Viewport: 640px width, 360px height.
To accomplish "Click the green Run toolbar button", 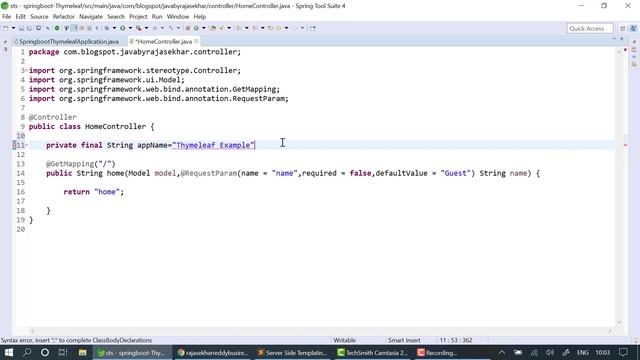I will coord(122,28).
